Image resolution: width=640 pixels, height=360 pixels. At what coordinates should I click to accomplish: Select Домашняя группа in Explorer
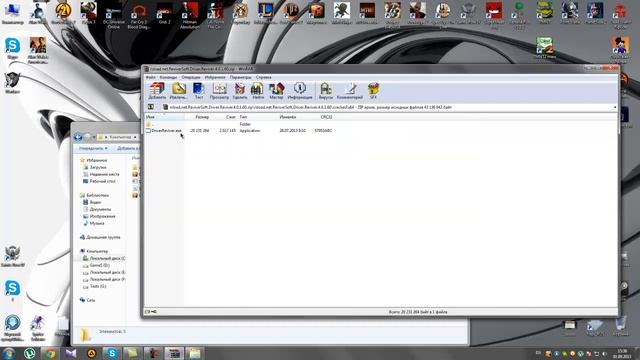click(100, 238)
